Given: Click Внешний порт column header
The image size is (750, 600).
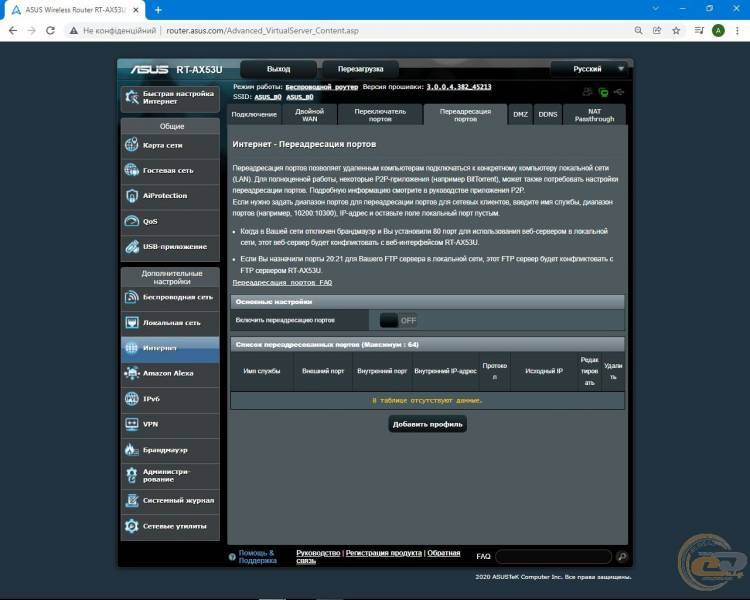Looking at the screenshot, I should pyautogui.click(x=323, y=371).
